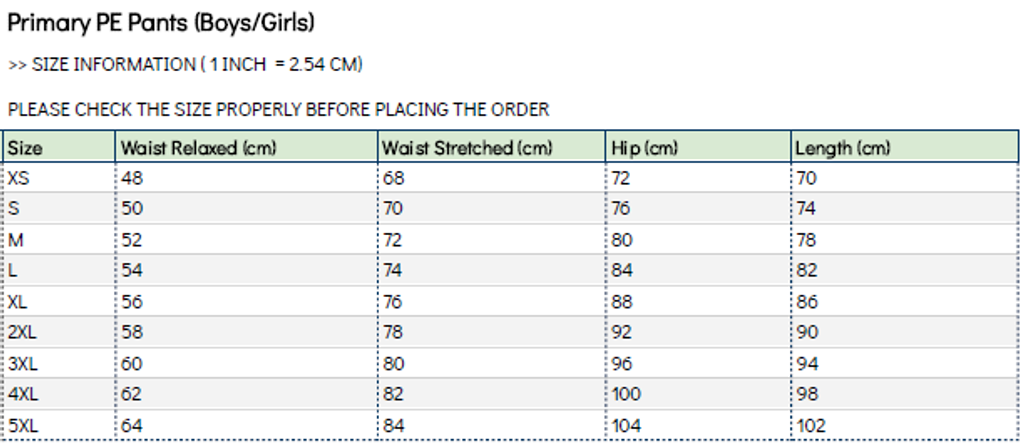Select the Length value 102 for 5XL
Image resolution: width=1024 pixels, height=447 pixels.
pos(811,426)
